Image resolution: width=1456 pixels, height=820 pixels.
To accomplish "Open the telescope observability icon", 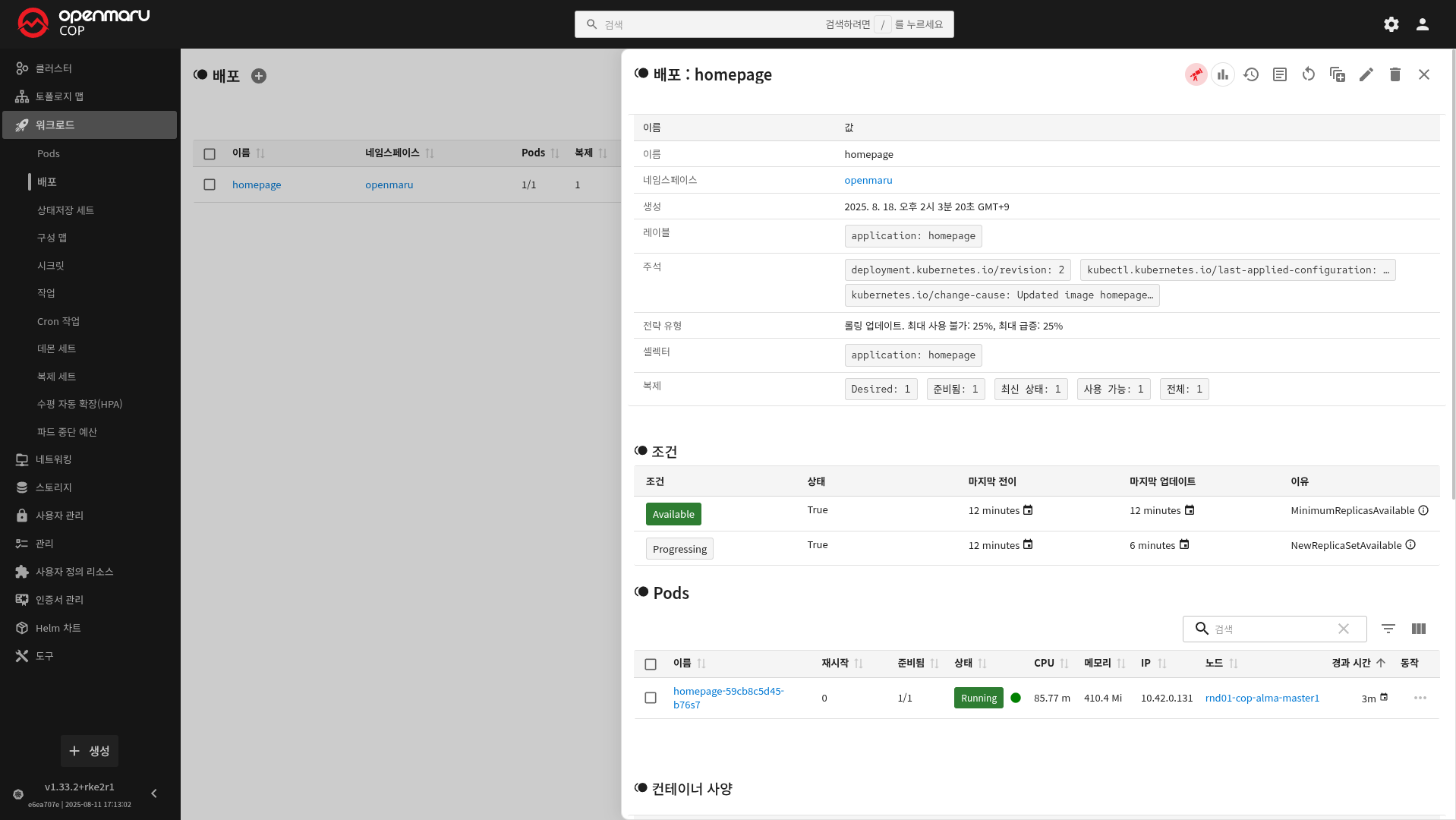I will tap(1196, 74).
